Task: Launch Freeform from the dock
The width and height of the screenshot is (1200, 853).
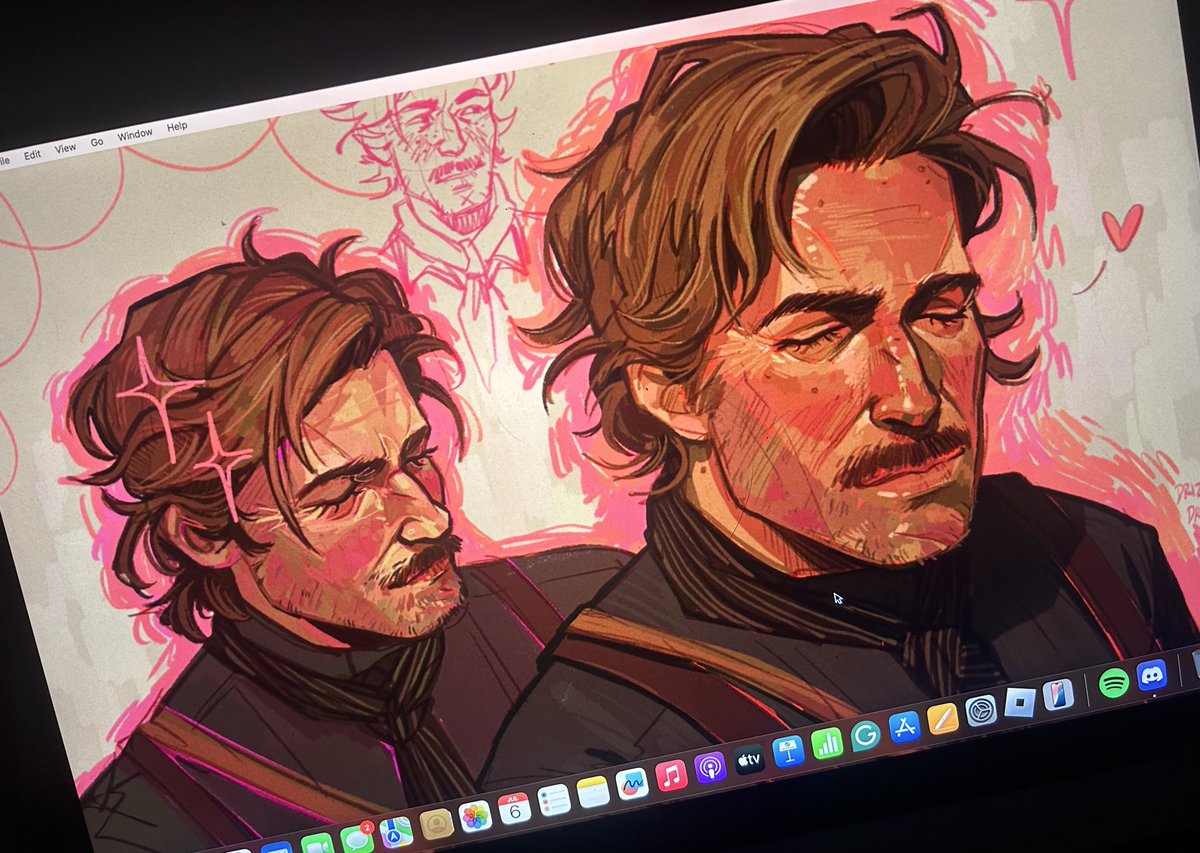Action: [632, 783]
